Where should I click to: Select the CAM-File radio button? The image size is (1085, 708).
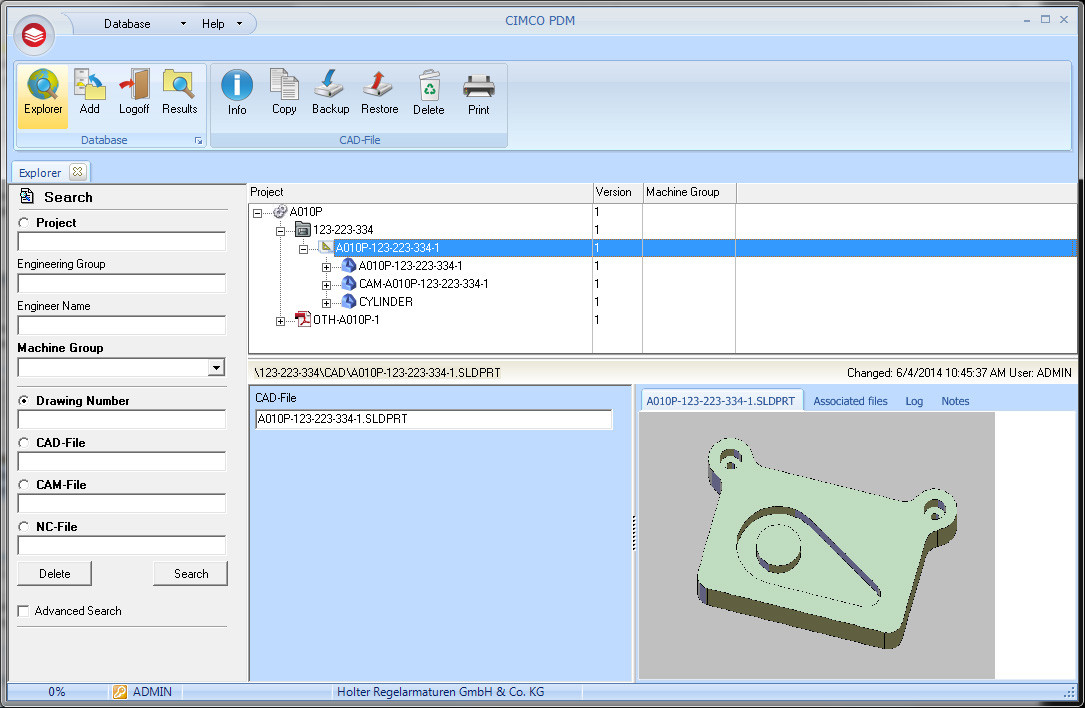[24, 484]
